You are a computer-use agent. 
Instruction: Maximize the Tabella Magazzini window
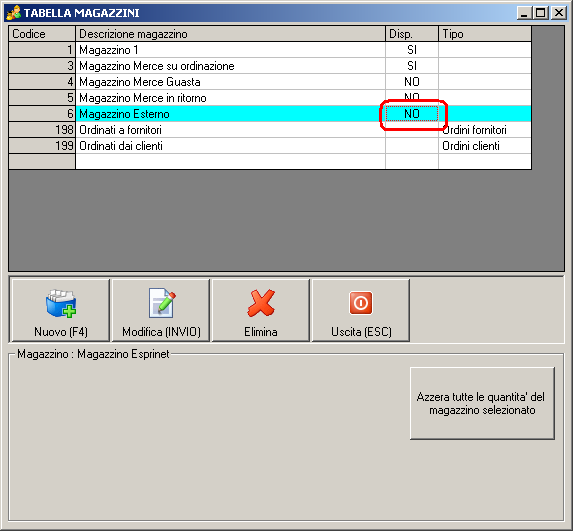540,13
